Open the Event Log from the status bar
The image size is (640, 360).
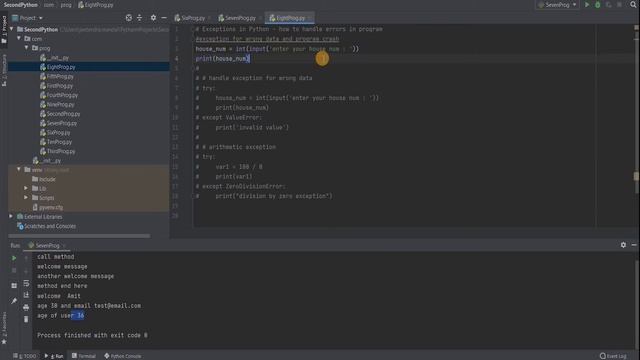613,356
